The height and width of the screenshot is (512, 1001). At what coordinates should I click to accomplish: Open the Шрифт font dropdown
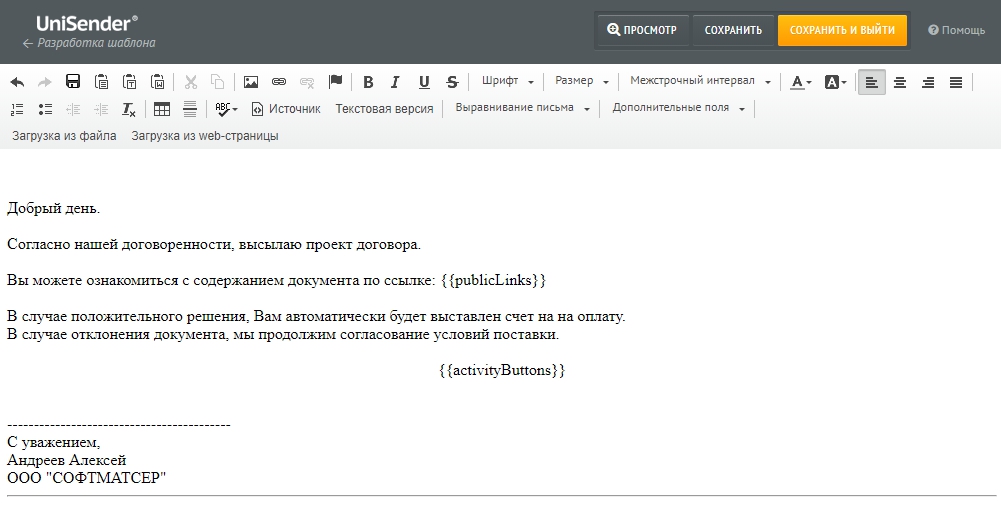coord(507,81)
